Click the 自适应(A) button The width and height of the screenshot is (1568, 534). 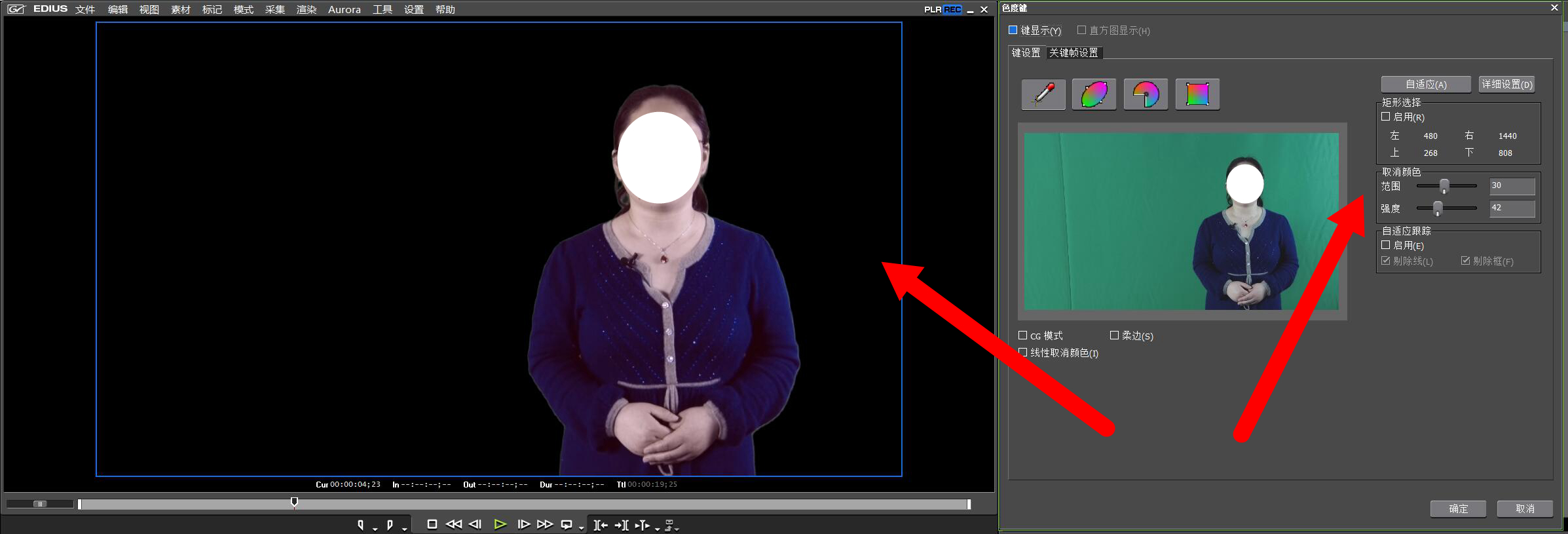1426,84
